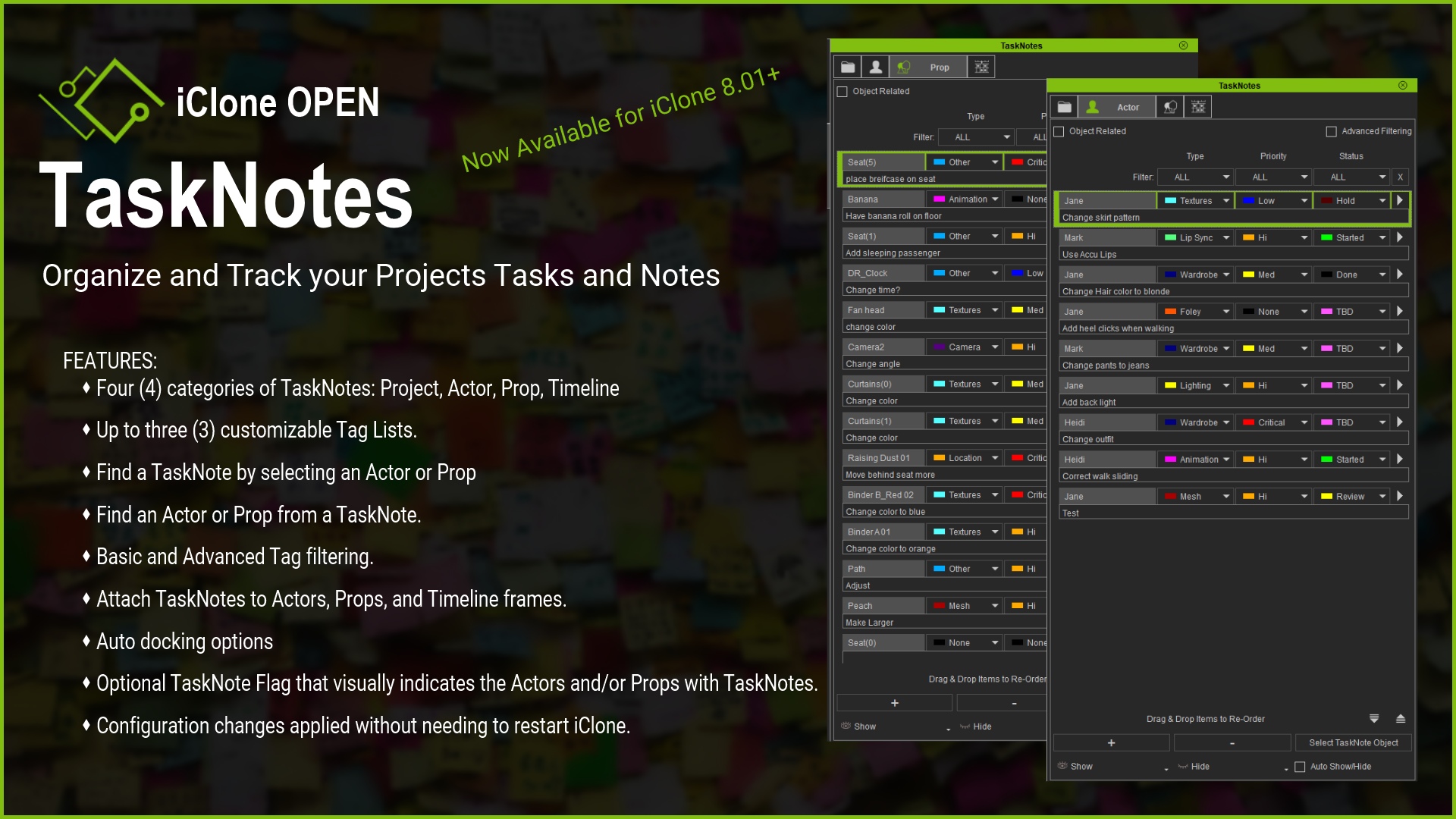Open Type filter ALL dropdown in Actor window

(1195, 177)
